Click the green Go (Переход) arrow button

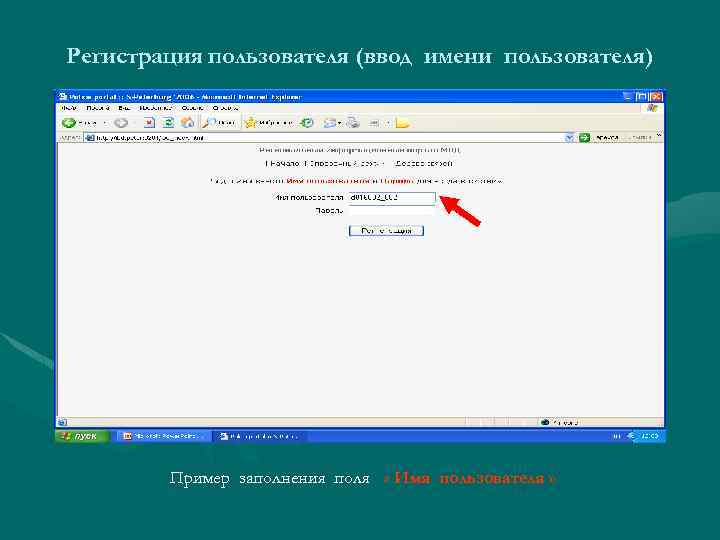click(584, 137)
